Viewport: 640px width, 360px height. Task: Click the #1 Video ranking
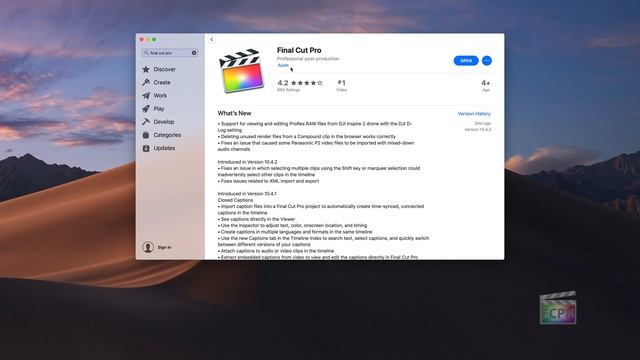pos(342,85)
